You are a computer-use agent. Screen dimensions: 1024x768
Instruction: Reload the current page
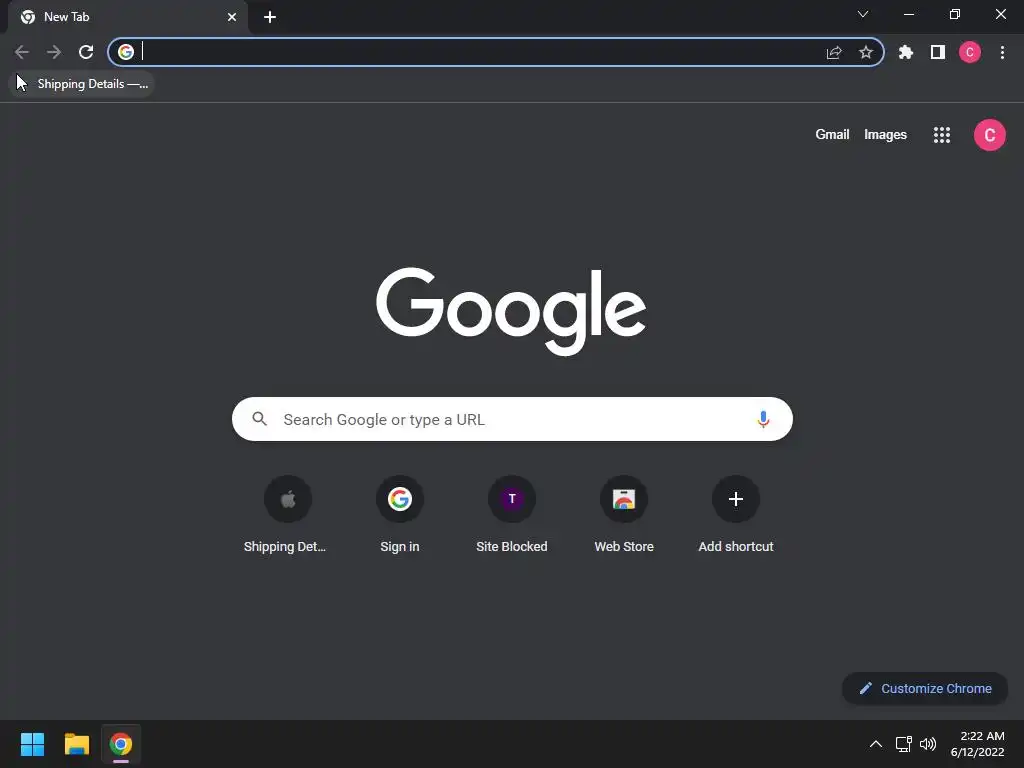[86, 52]
